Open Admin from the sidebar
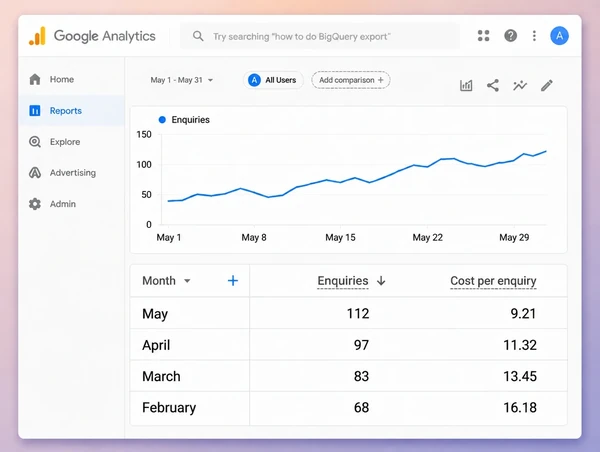600x452 pixels. coord(71,204)
